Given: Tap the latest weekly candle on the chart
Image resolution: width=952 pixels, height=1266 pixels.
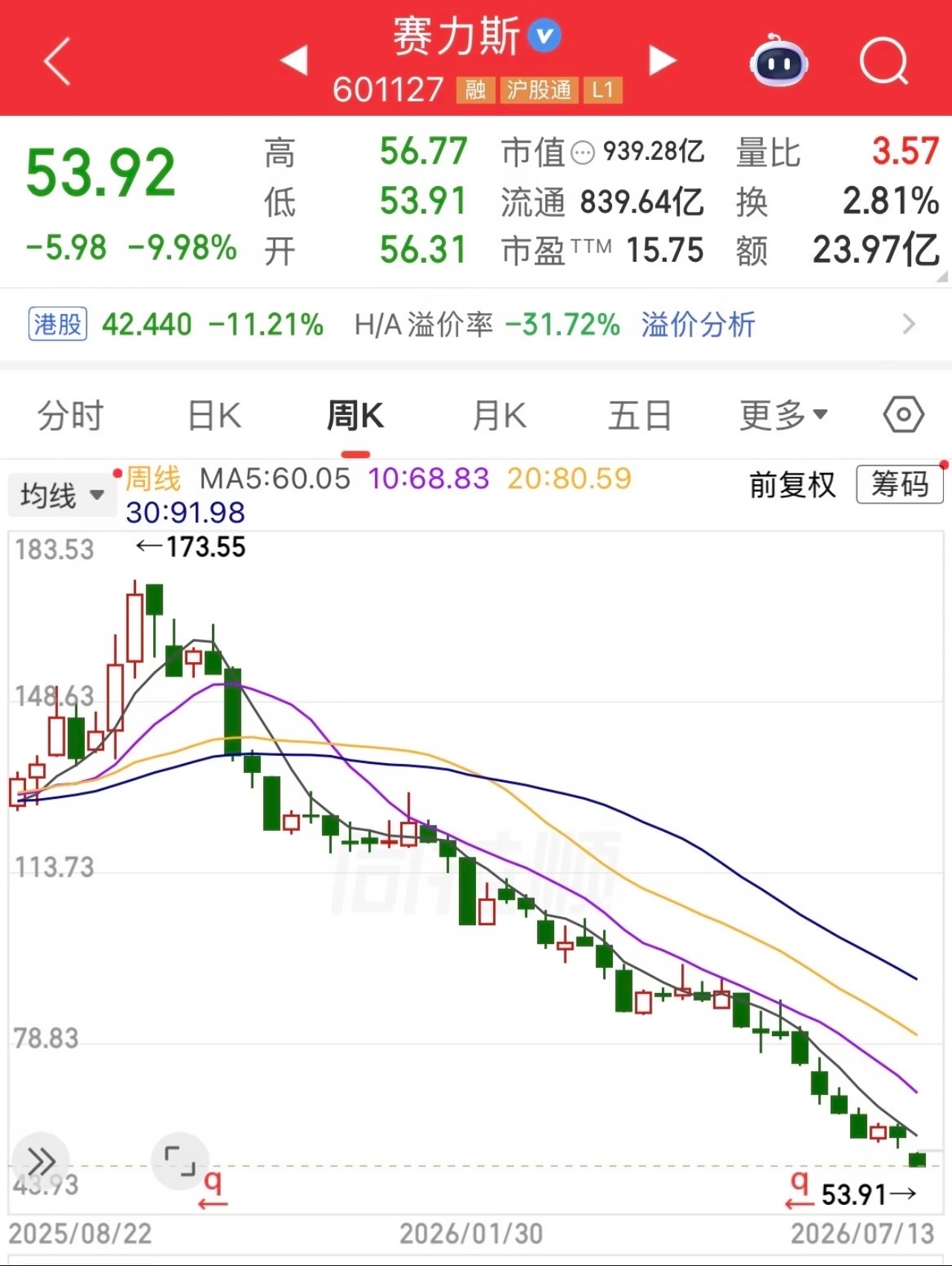Looking at the screenshot, I should 917,1159.
